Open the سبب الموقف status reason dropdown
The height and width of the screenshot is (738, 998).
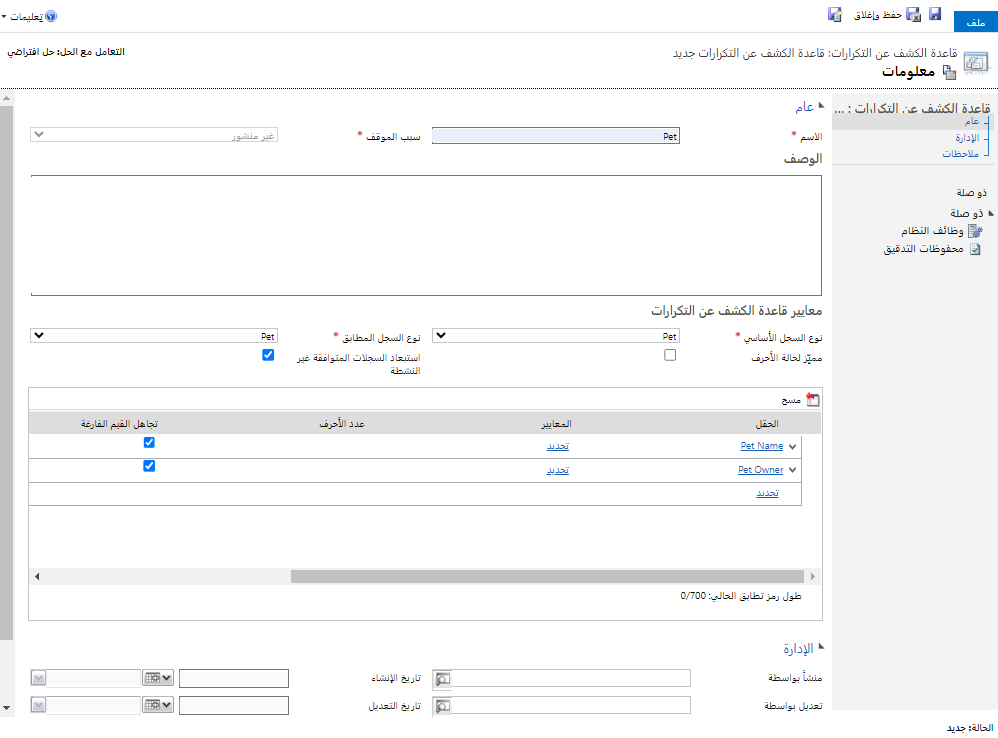click(x=154, y=135)
